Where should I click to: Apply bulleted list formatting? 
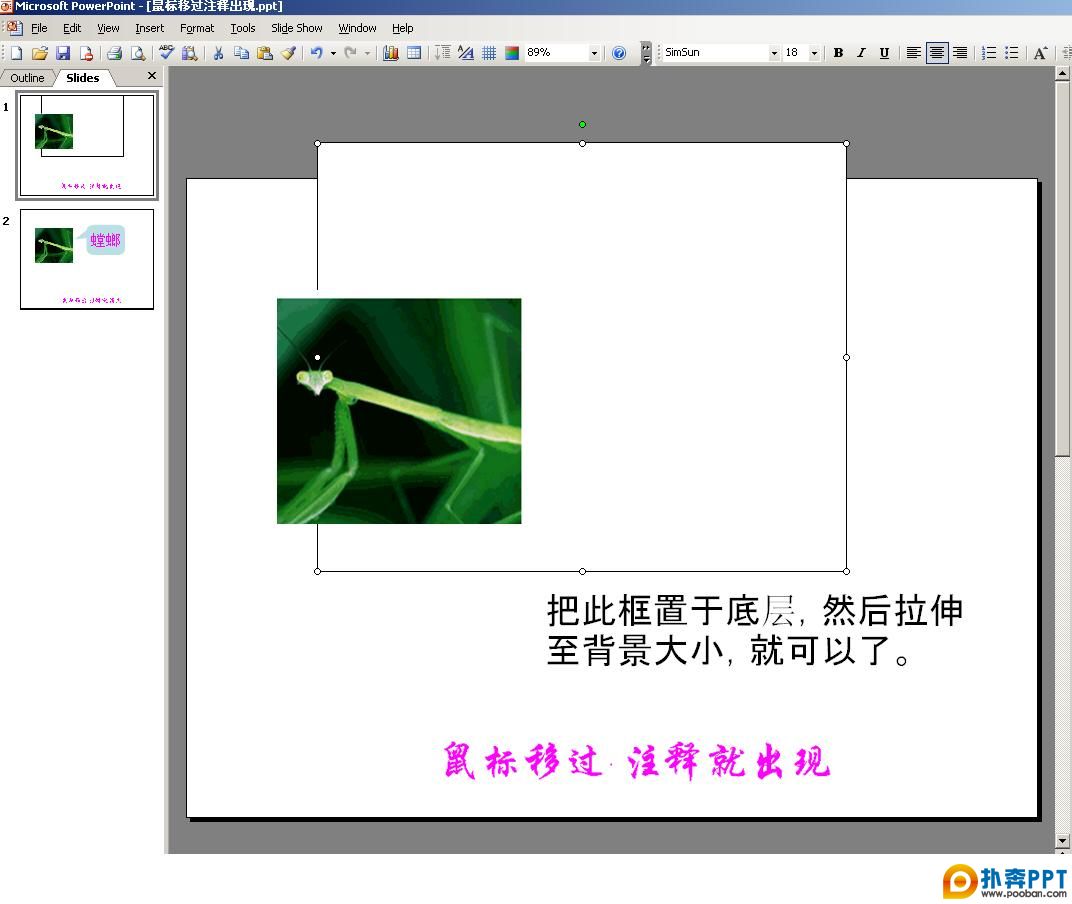coord(1012,53)
